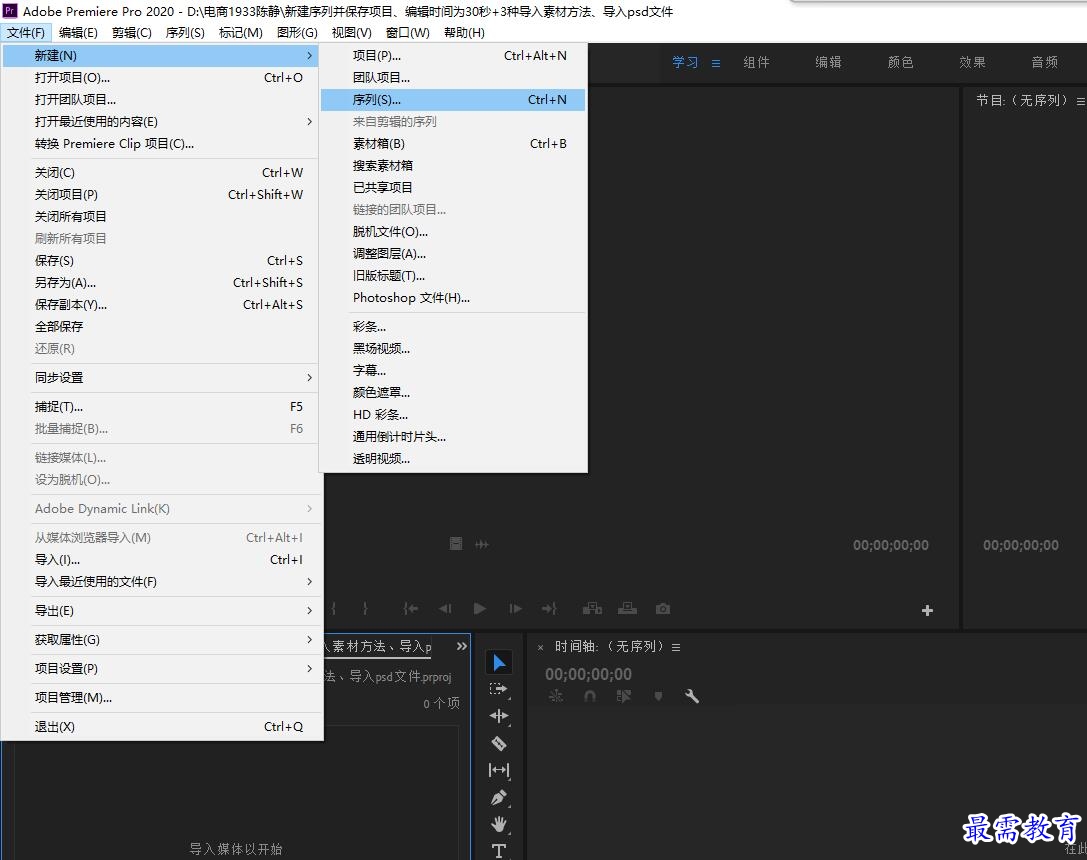Click the Overwrite edit icon
Image resolution: width=1087 pixels, height=860 pixels.
(627, 608)
